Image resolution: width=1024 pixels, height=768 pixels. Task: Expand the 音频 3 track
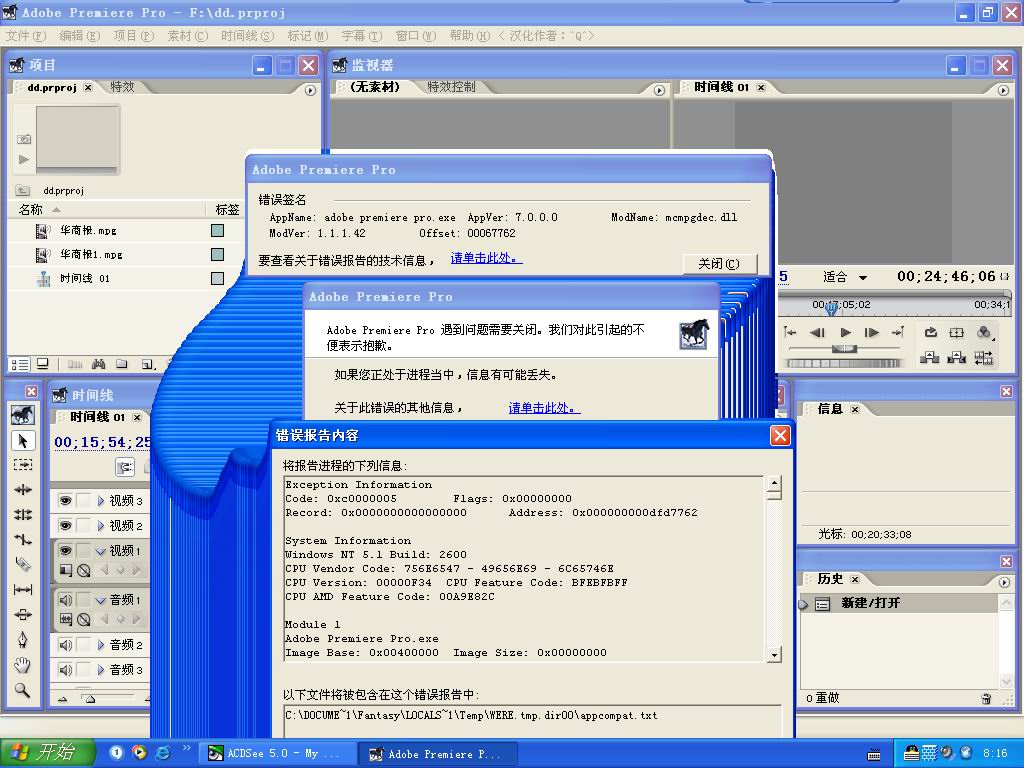pyautogui.click(x=101, y=670)
